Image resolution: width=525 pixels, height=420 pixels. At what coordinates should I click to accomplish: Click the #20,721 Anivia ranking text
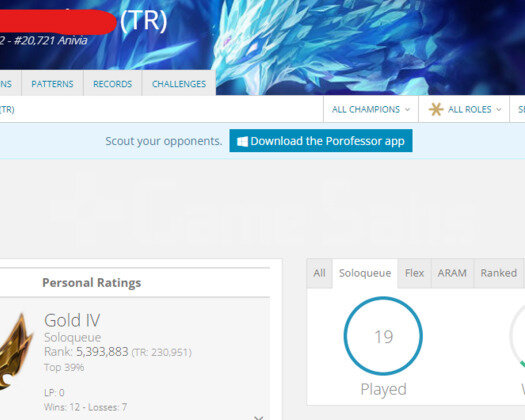tap(50, 41)
